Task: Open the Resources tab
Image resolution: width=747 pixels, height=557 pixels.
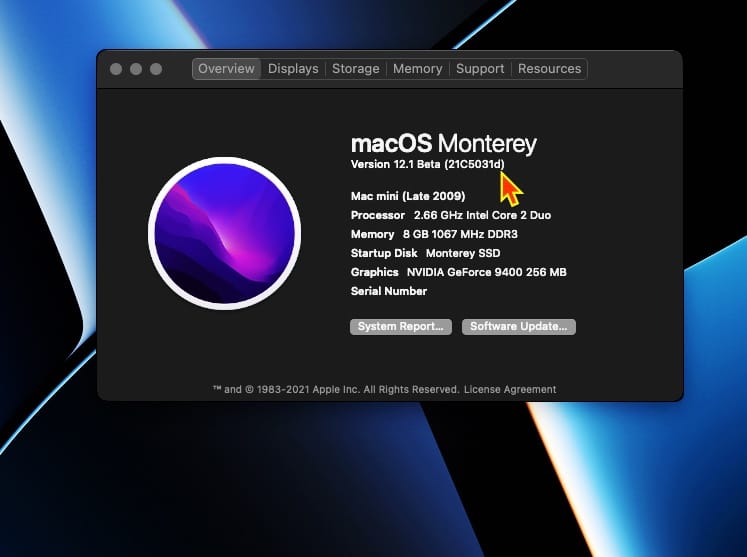Action: coord(549,69)
